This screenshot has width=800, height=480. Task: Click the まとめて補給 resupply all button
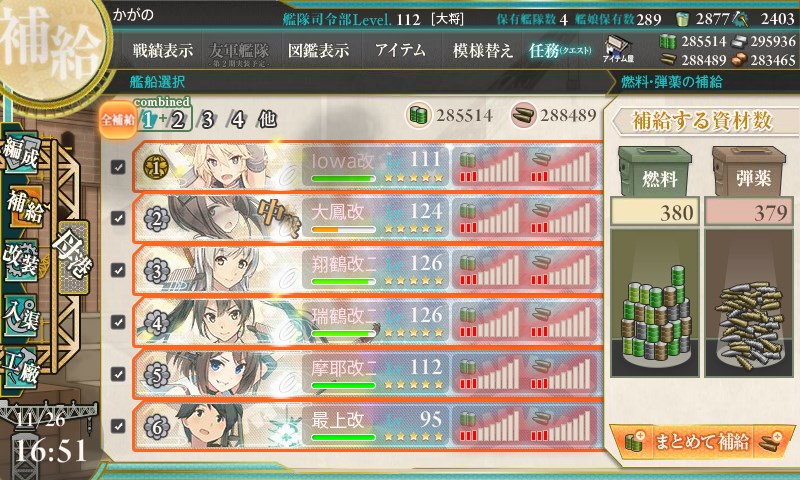pyautogui.click(x=702, y=441)
